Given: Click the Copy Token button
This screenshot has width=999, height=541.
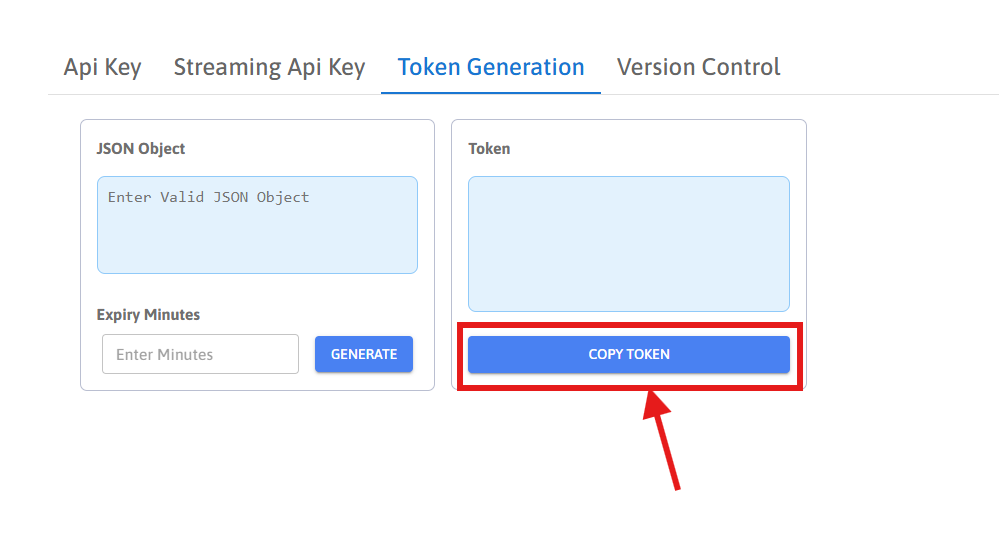Looking at the screenshot, I should click(628, 354).
